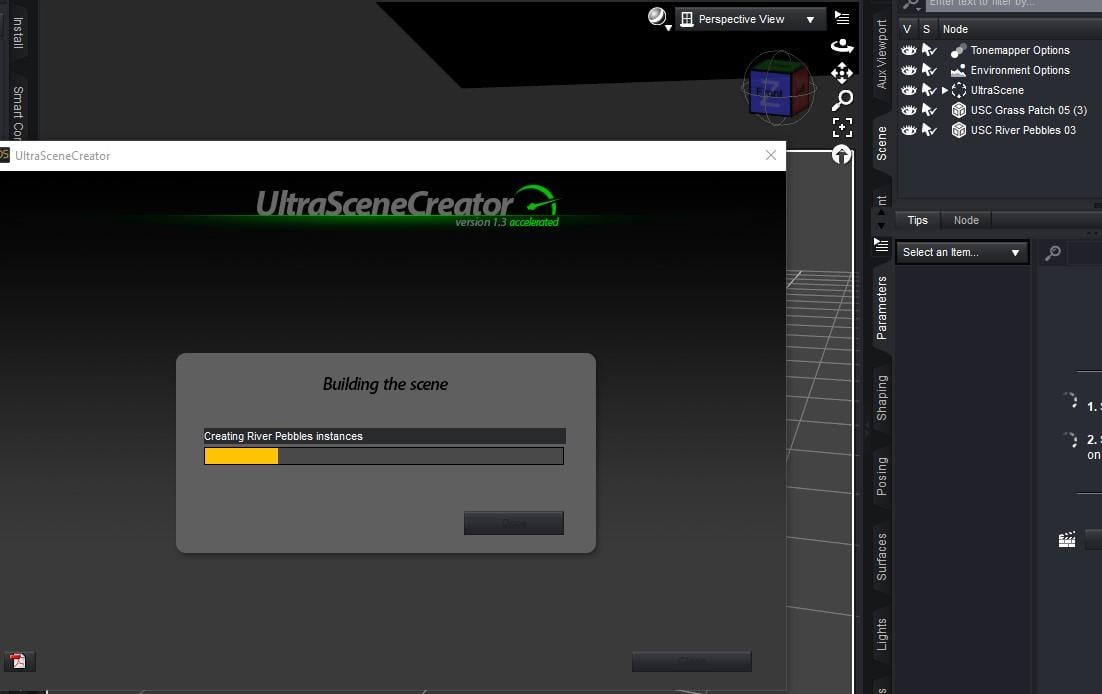Open the Install side tab
The height and width of the screenshot is (694, 1102).
18,33
